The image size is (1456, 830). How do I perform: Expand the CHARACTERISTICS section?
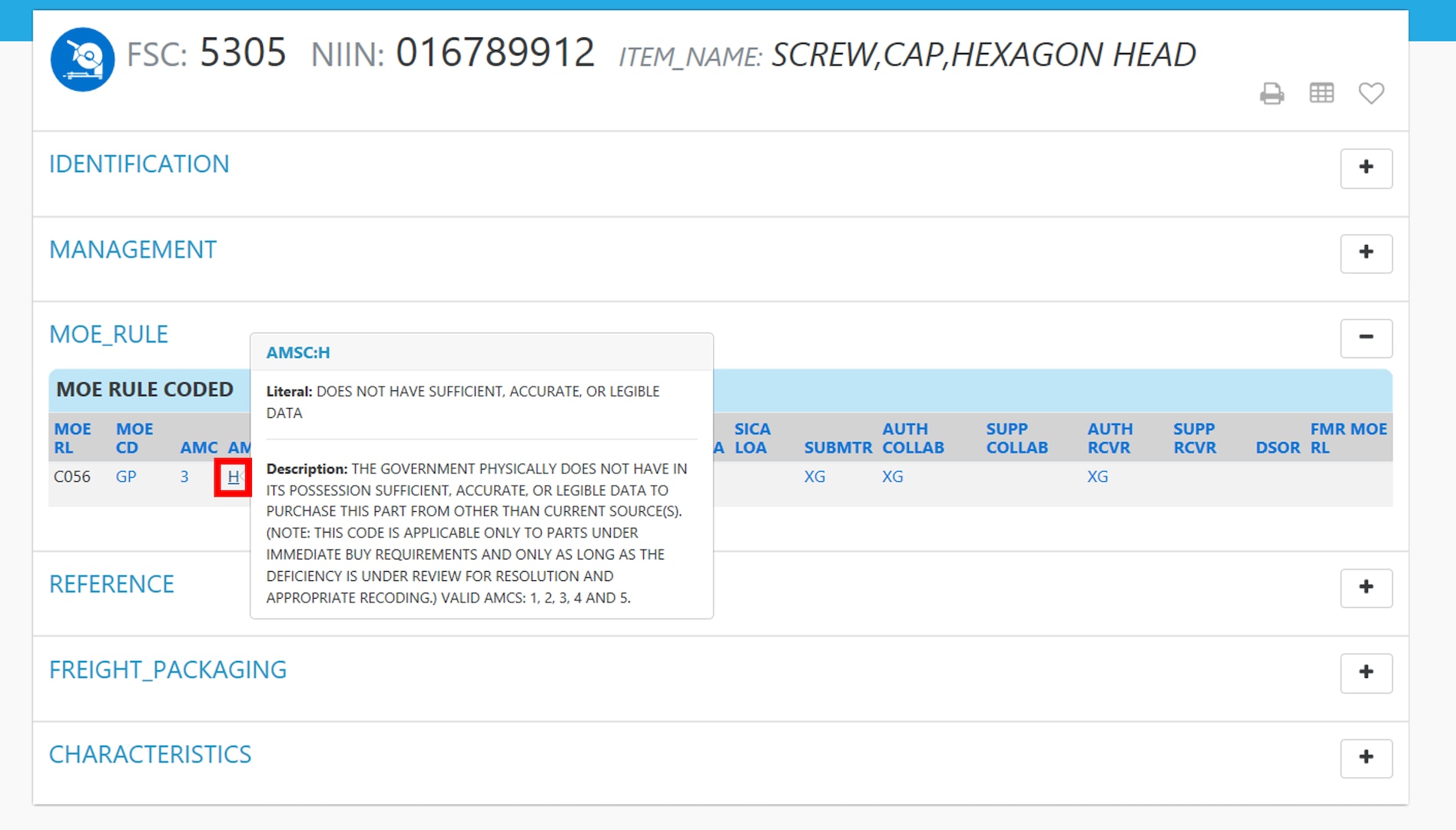point(1366,758)
